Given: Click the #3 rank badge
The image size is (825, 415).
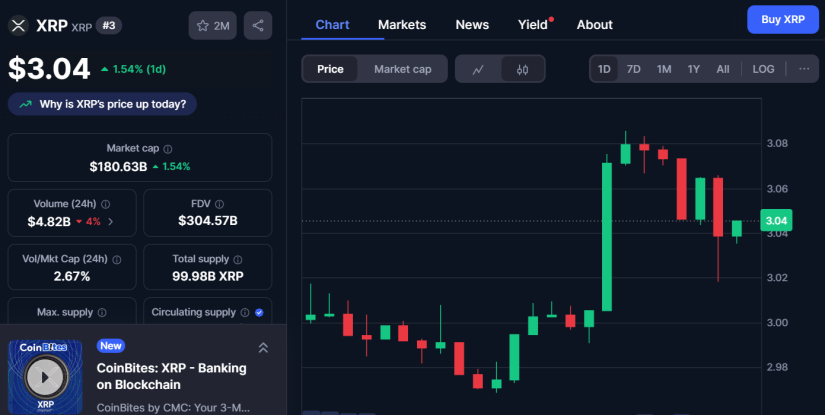Looking at the screenshot, I should point(109,25).
